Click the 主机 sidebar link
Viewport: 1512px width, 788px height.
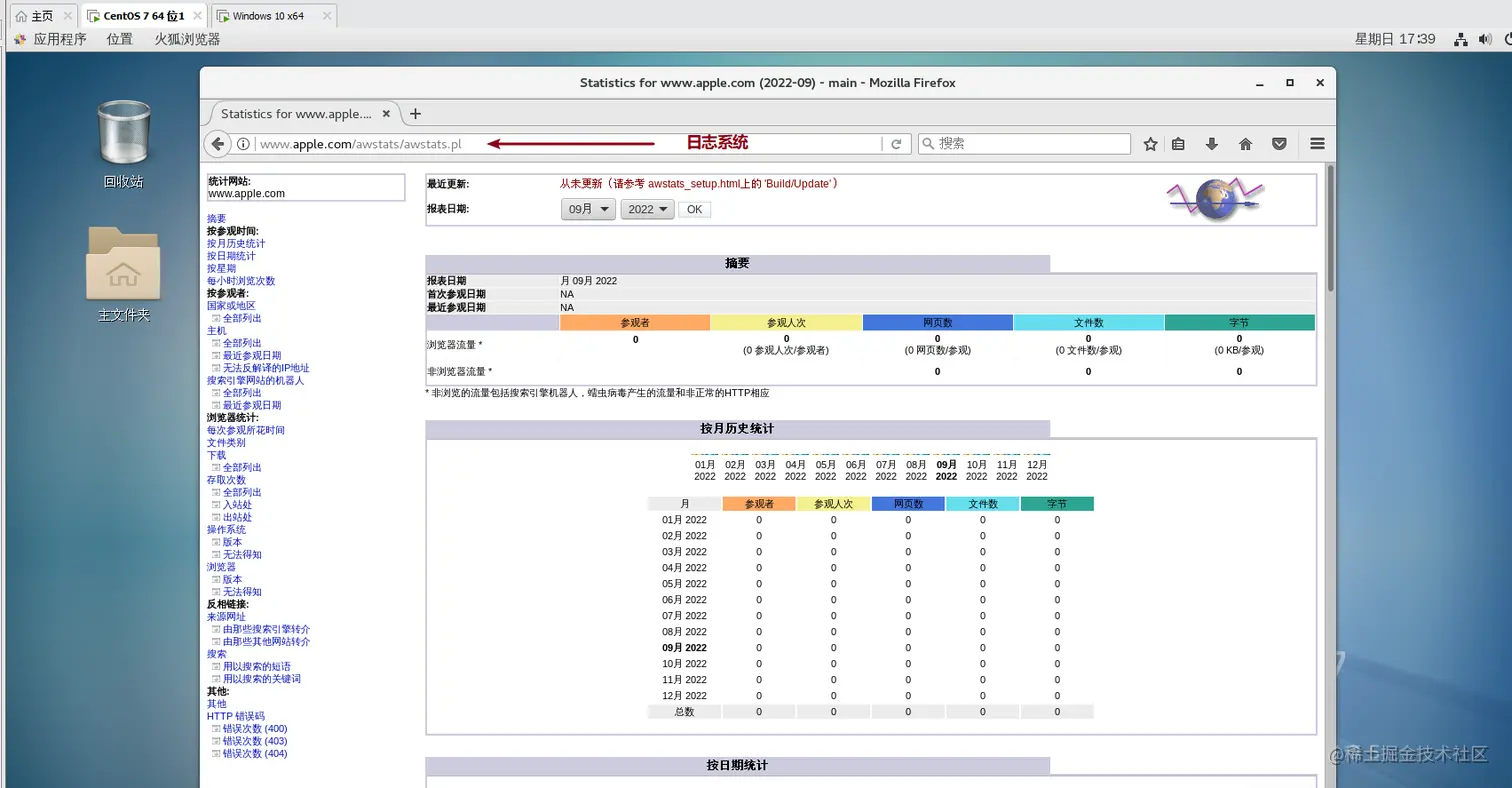[216, 331]
